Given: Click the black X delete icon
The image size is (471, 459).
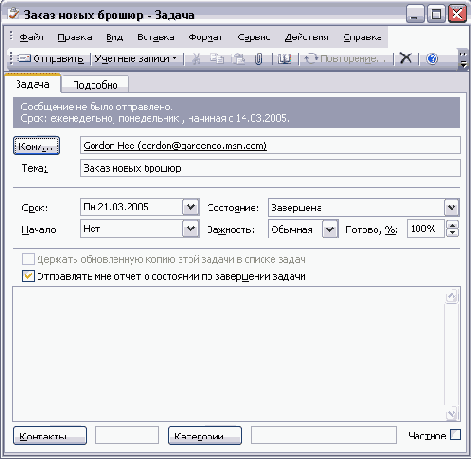Looking at the screenshot, I should [x=405, y=58].
